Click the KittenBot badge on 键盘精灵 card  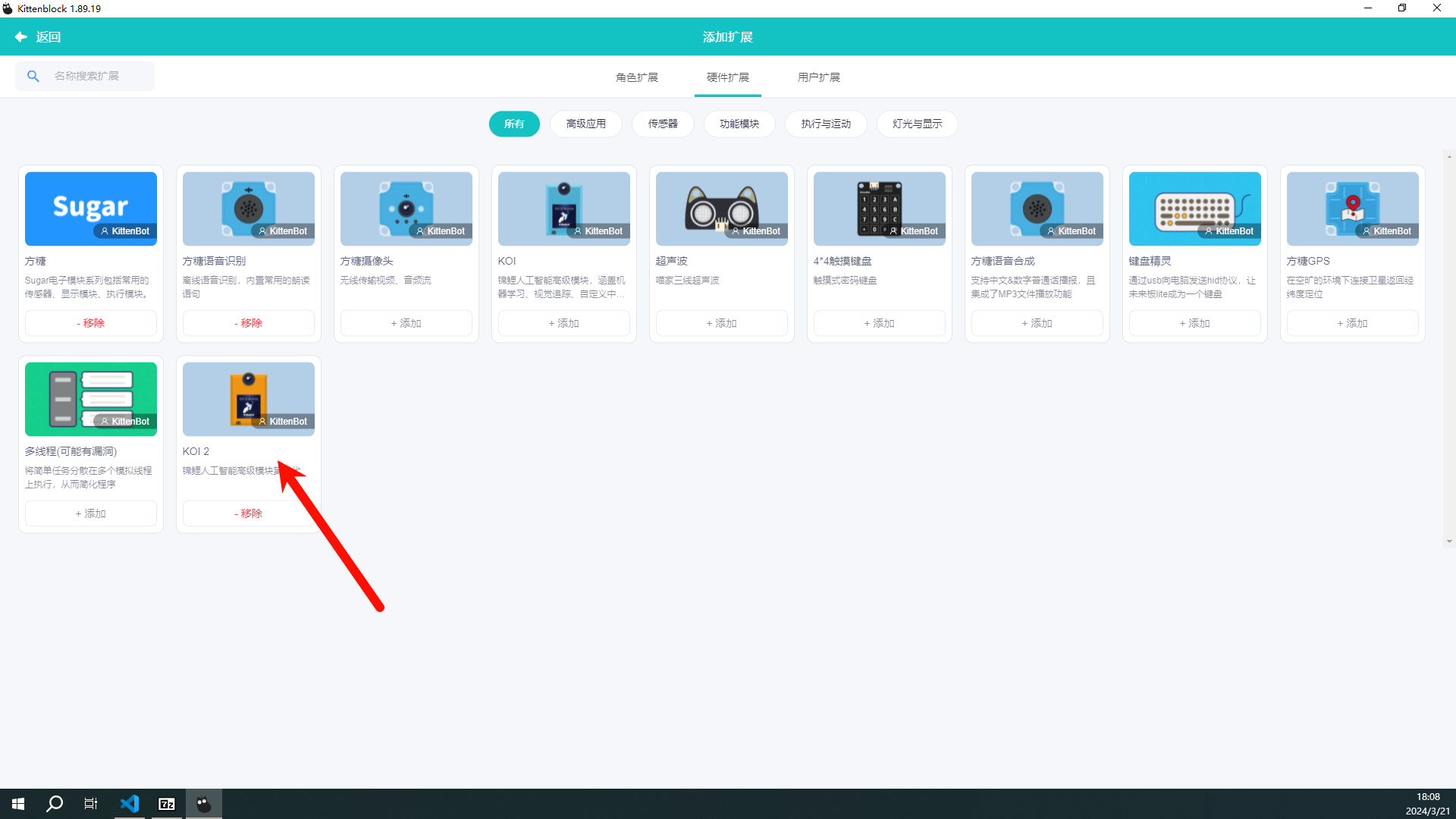[1229, 231]
